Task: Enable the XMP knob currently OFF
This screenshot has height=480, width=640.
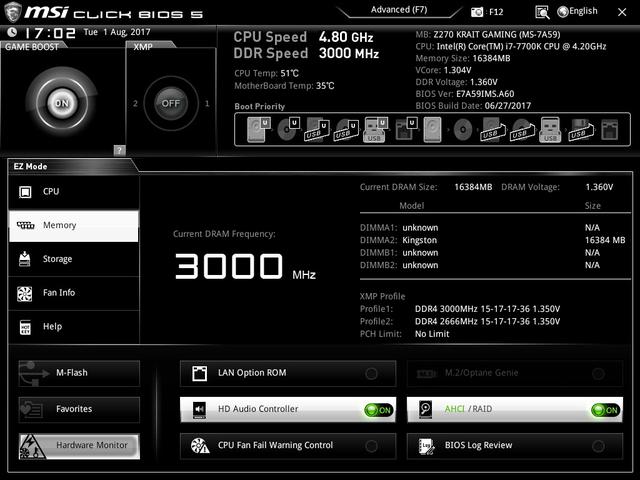Action: [x=171, y=103]
